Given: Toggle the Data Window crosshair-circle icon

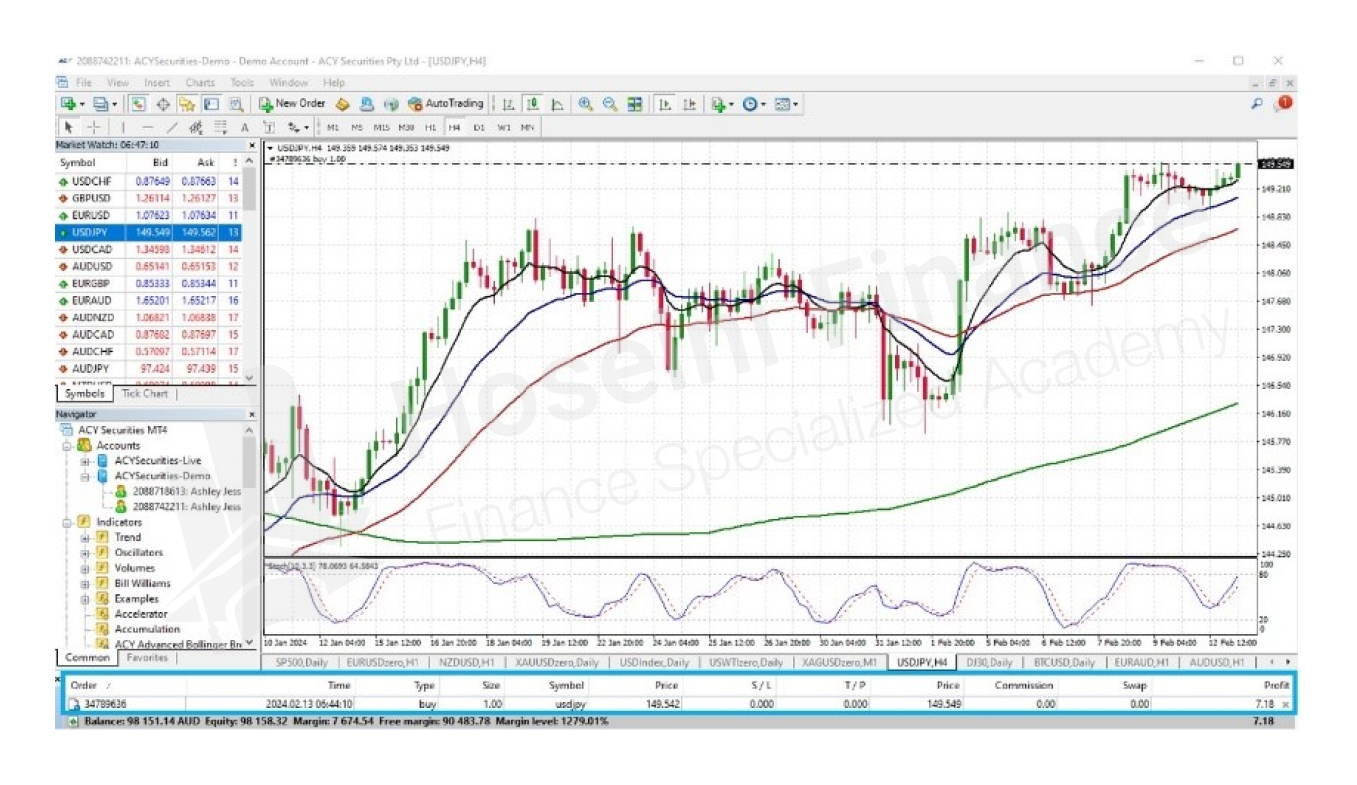Looking at the screenshot, I should point(164,103).
